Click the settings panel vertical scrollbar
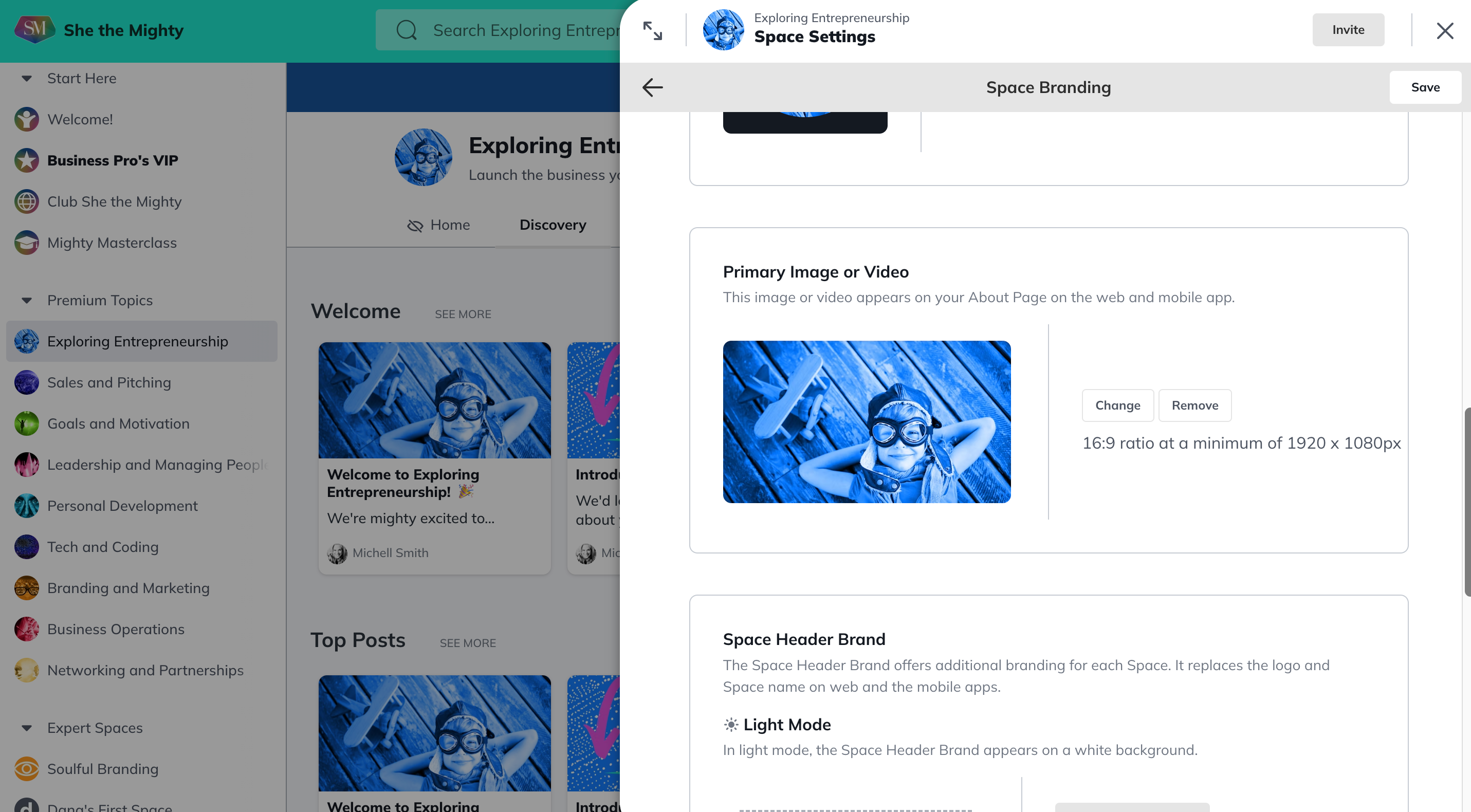 tap(1467, 503)
